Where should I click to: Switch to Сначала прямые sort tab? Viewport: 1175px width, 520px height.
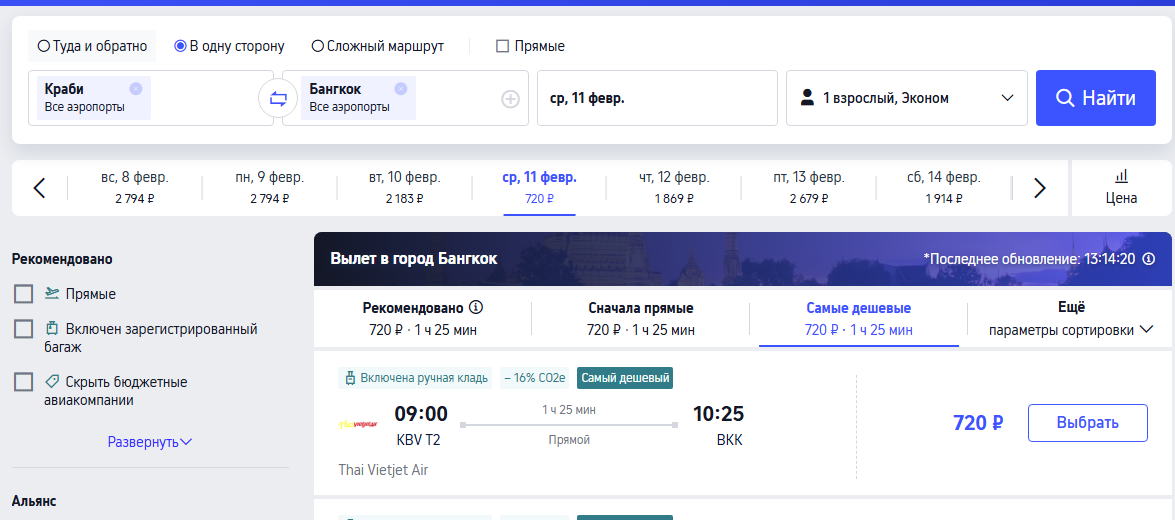(640, 318)
